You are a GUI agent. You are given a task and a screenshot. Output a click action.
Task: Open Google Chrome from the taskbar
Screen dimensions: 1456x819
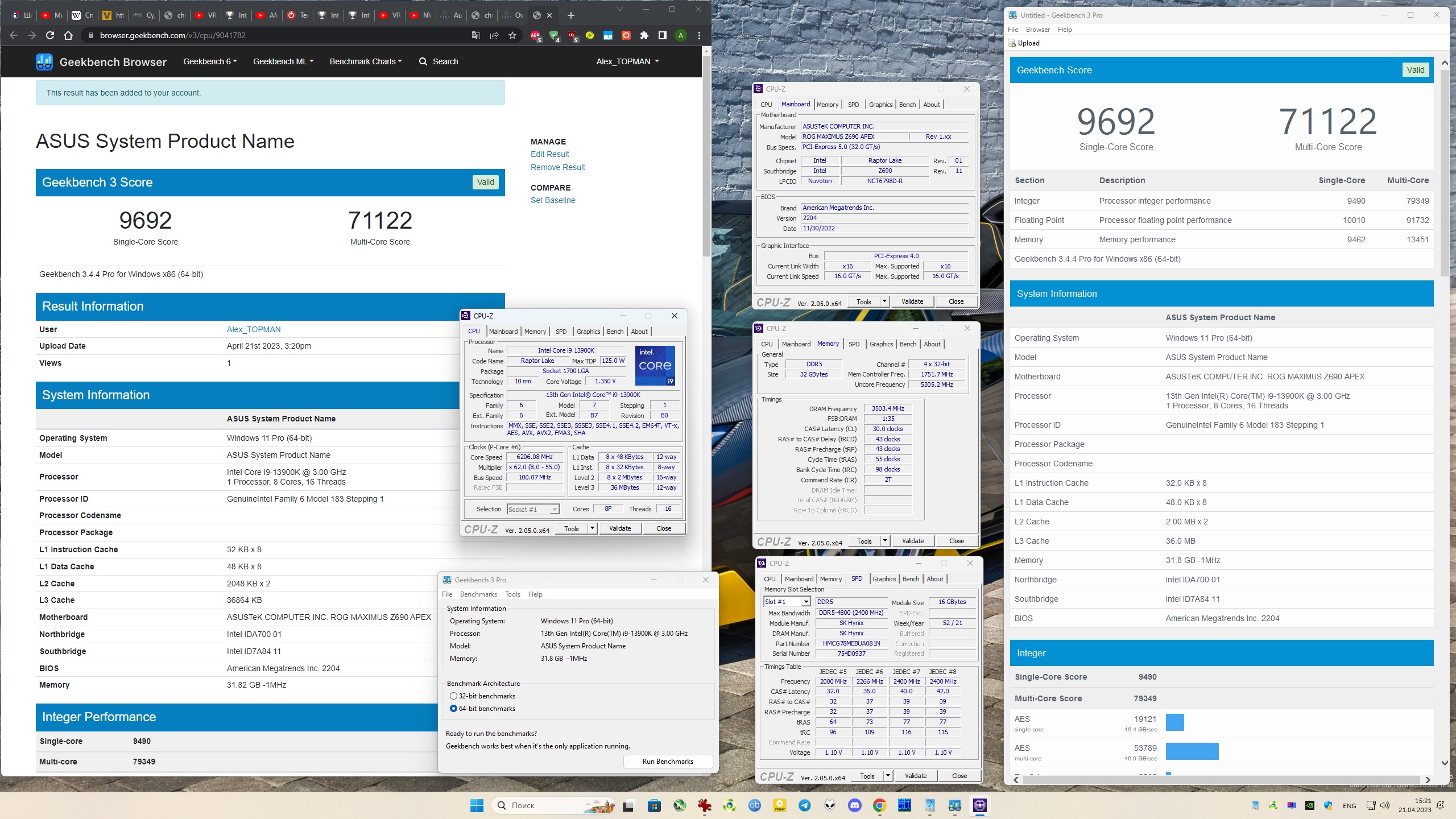click(880, 805)
